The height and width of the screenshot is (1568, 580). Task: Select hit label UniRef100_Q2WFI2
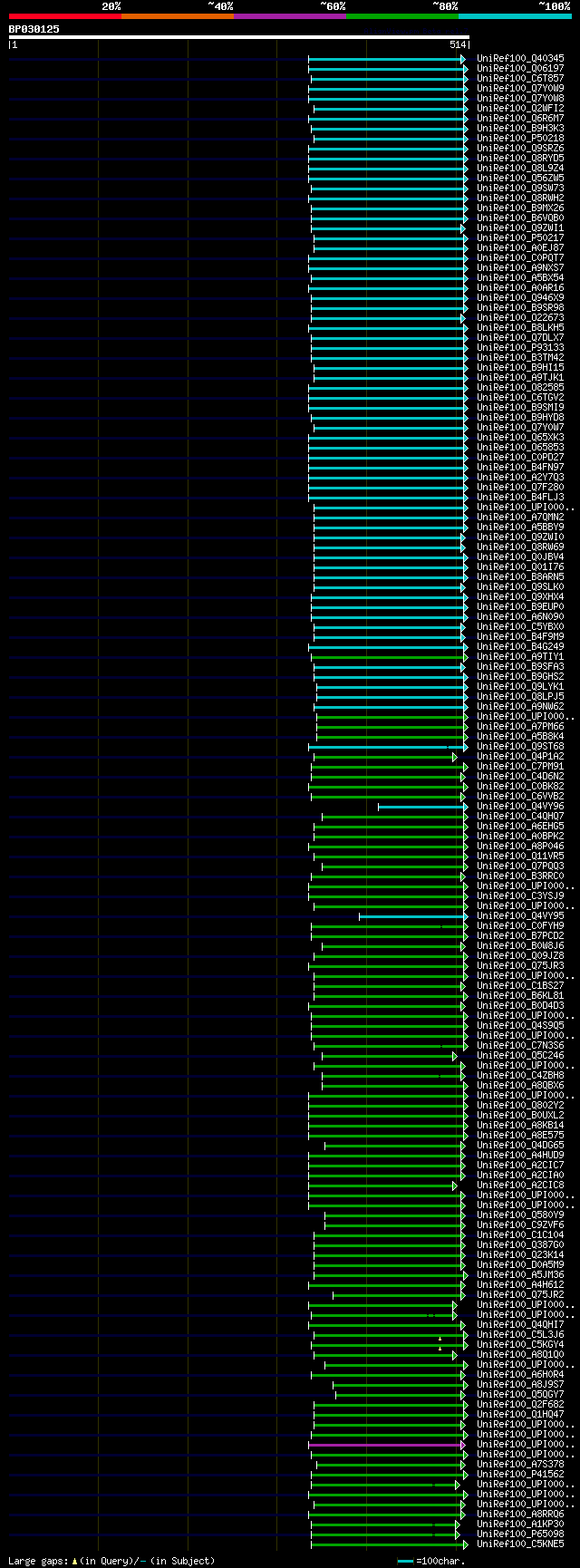(520, 109)
